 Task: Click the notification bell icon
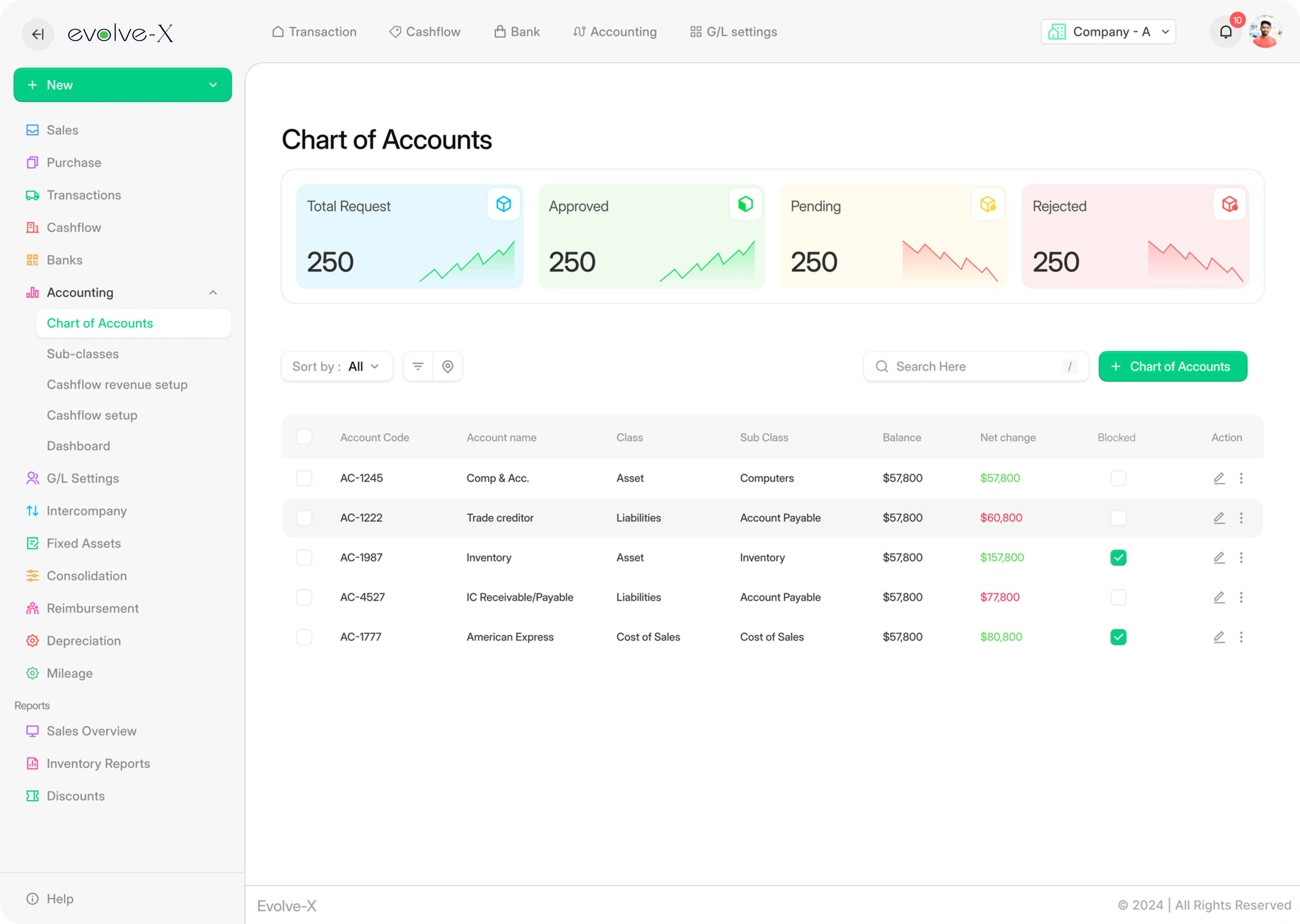click(x=1225, y=32)
